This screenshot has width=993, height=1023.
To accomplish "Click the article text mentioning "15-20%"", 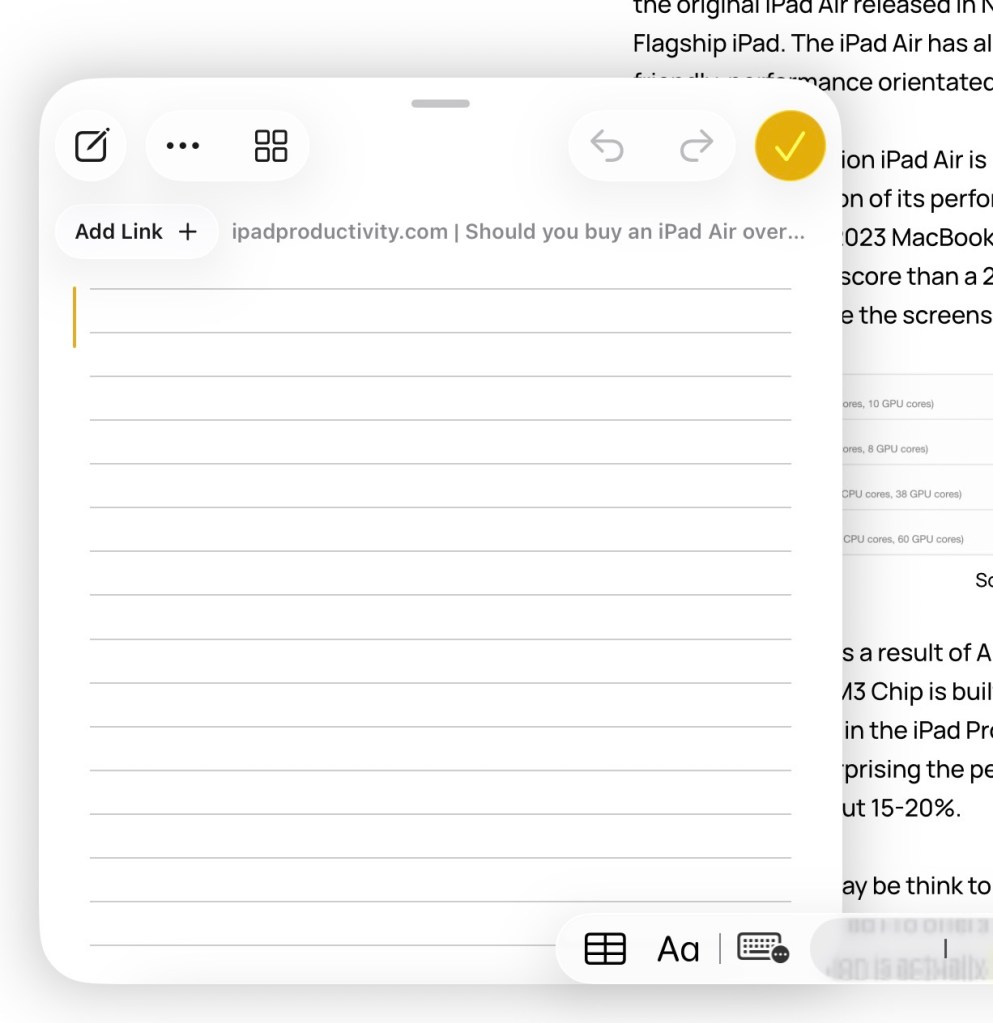I will 900,808.
